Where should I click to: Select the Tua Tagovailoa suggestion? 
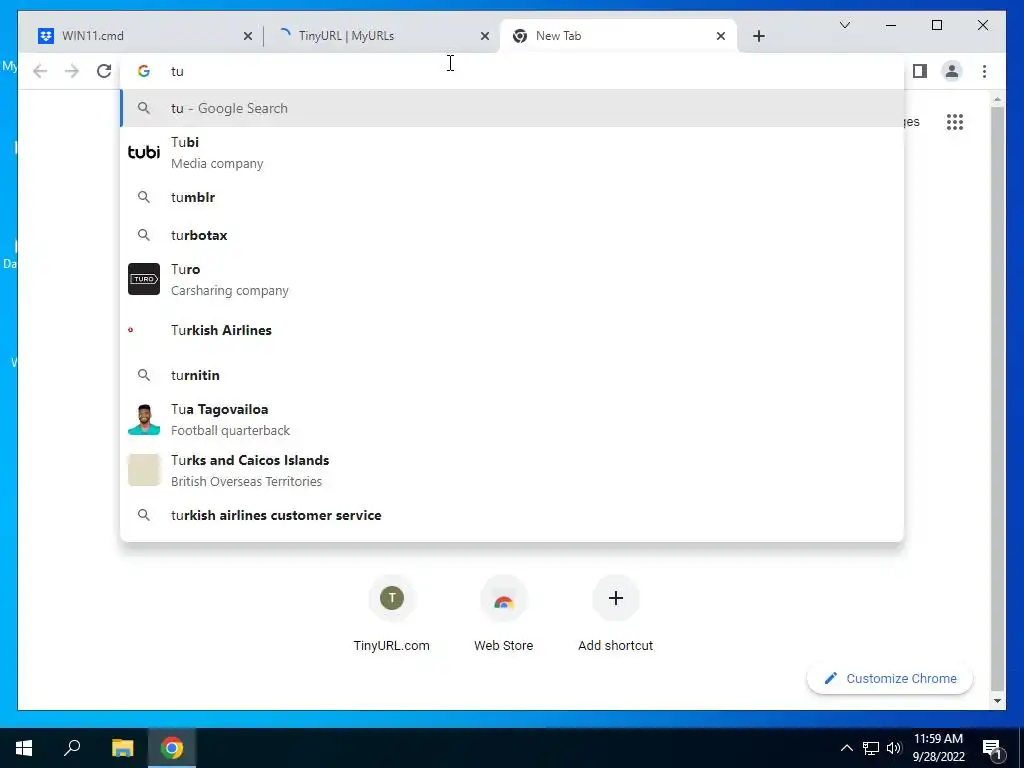pyautogui.click(x=513, y=419)
